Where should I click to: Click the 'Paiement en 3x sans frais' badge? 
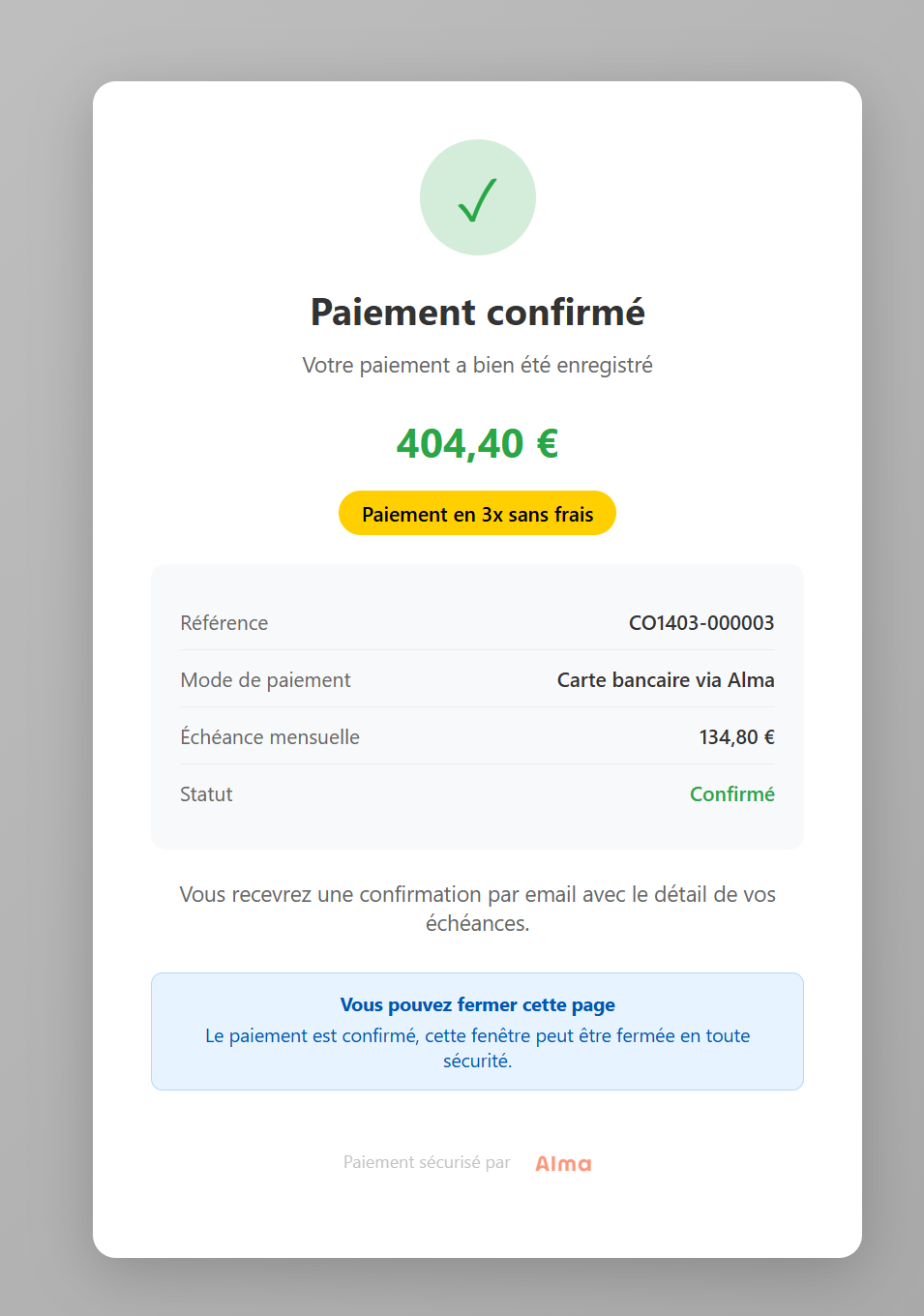coord(477,514)
